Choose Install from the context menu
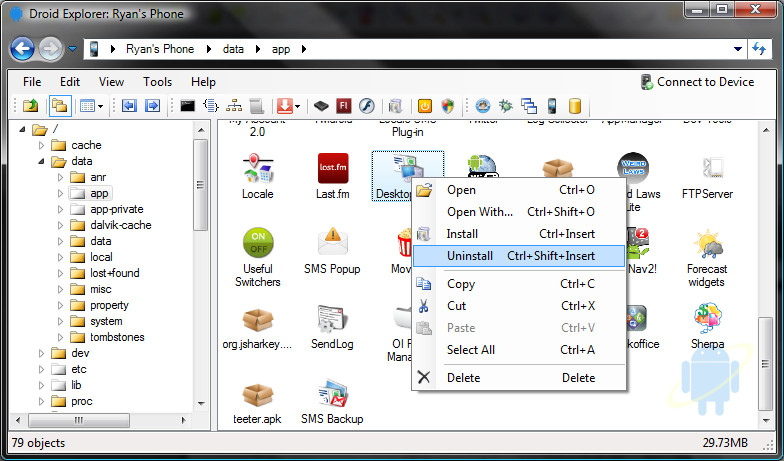The height and width of the screenshot is (461, 784). (x=519, y=234)
